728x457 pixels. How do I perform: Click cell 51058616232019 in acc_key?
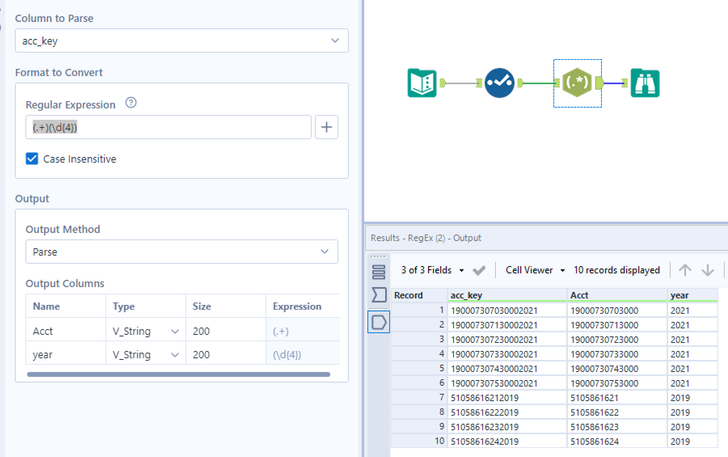pyautogui.click(x=507, y=427)
